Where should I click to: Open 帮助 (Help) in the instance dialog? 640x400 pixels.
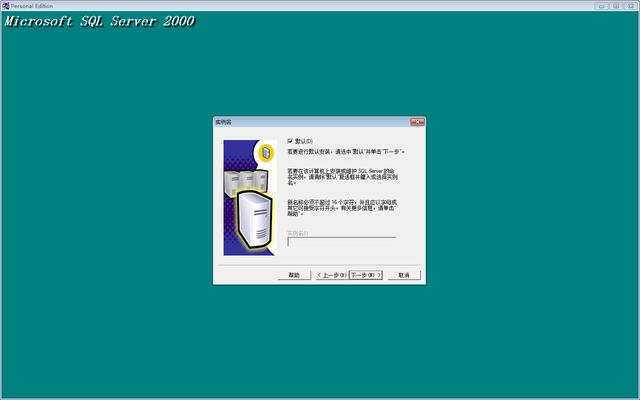294,275
